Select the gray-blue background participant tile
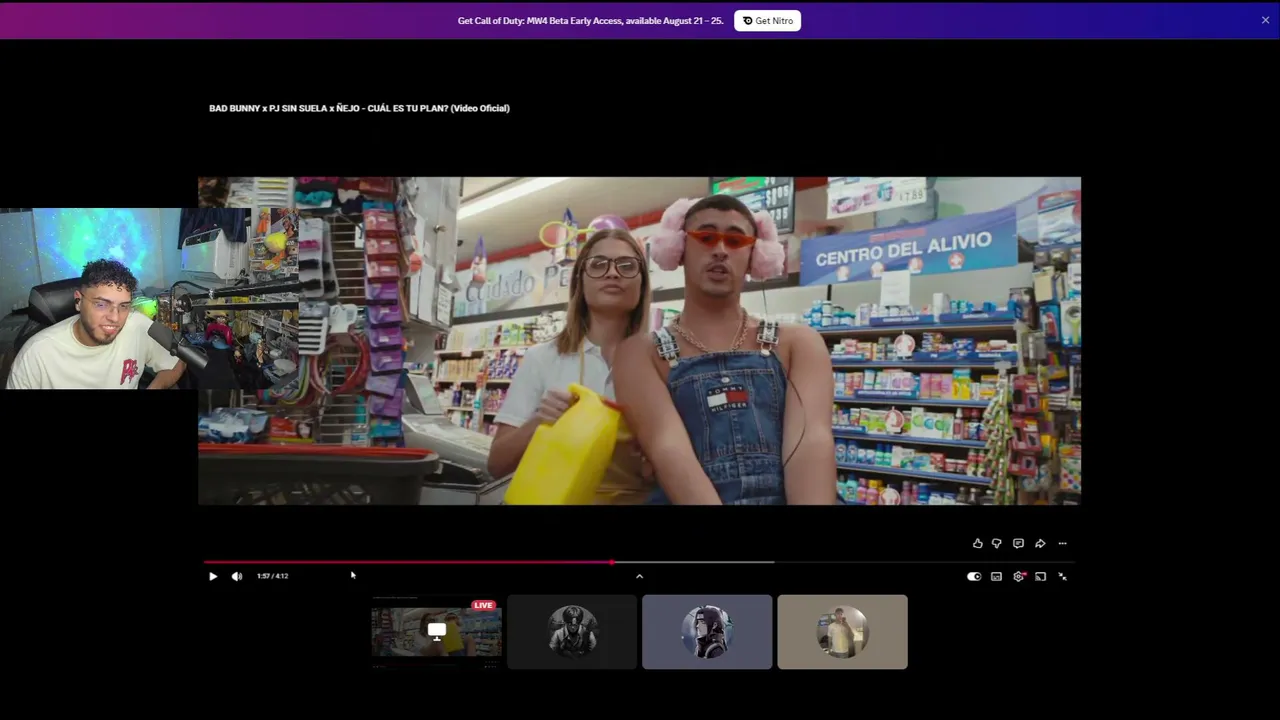 tap(707, 632)
